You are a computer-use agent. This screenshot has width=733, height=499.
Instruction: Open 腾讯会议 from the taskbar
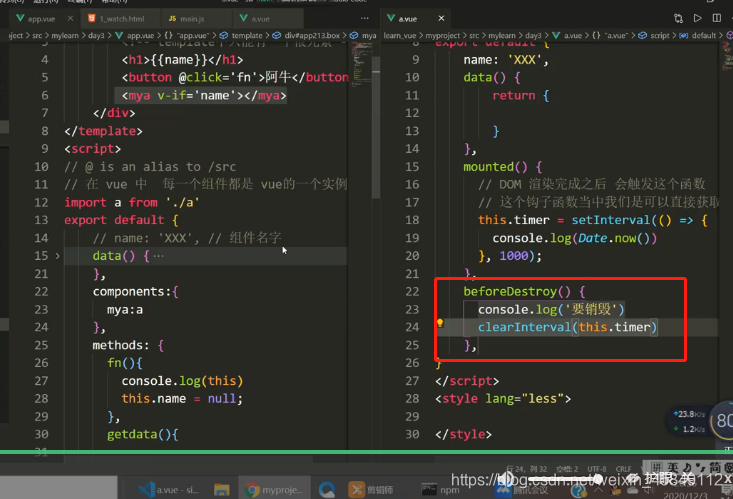point(521,490)
